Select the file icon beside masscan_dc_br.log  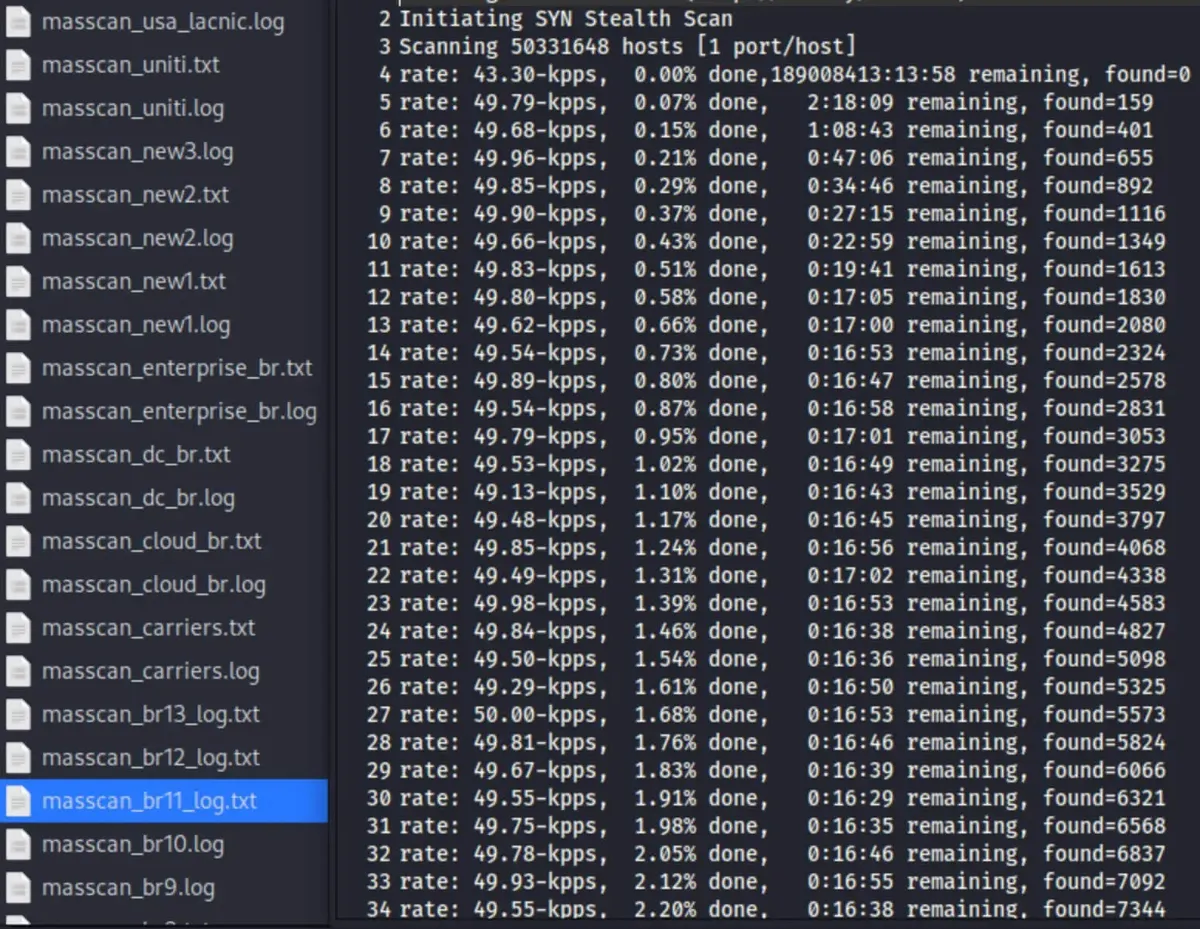pyautogui.click(x=19, y=498)
